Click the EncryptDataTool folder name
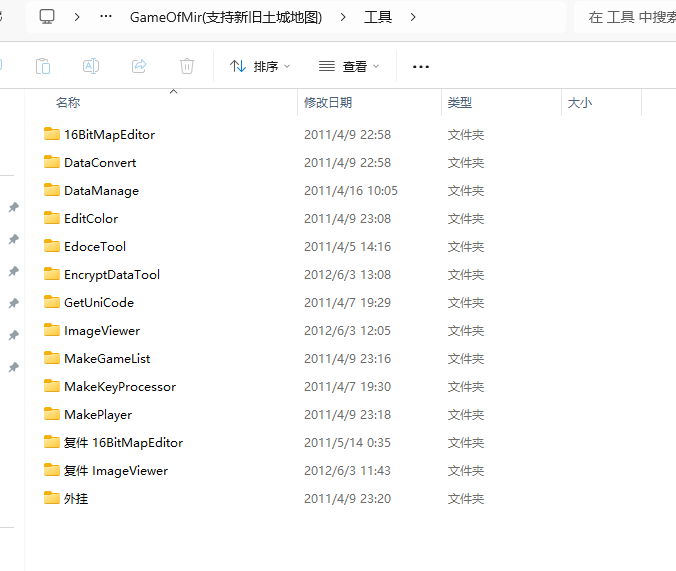 click(x=112, y=275)
